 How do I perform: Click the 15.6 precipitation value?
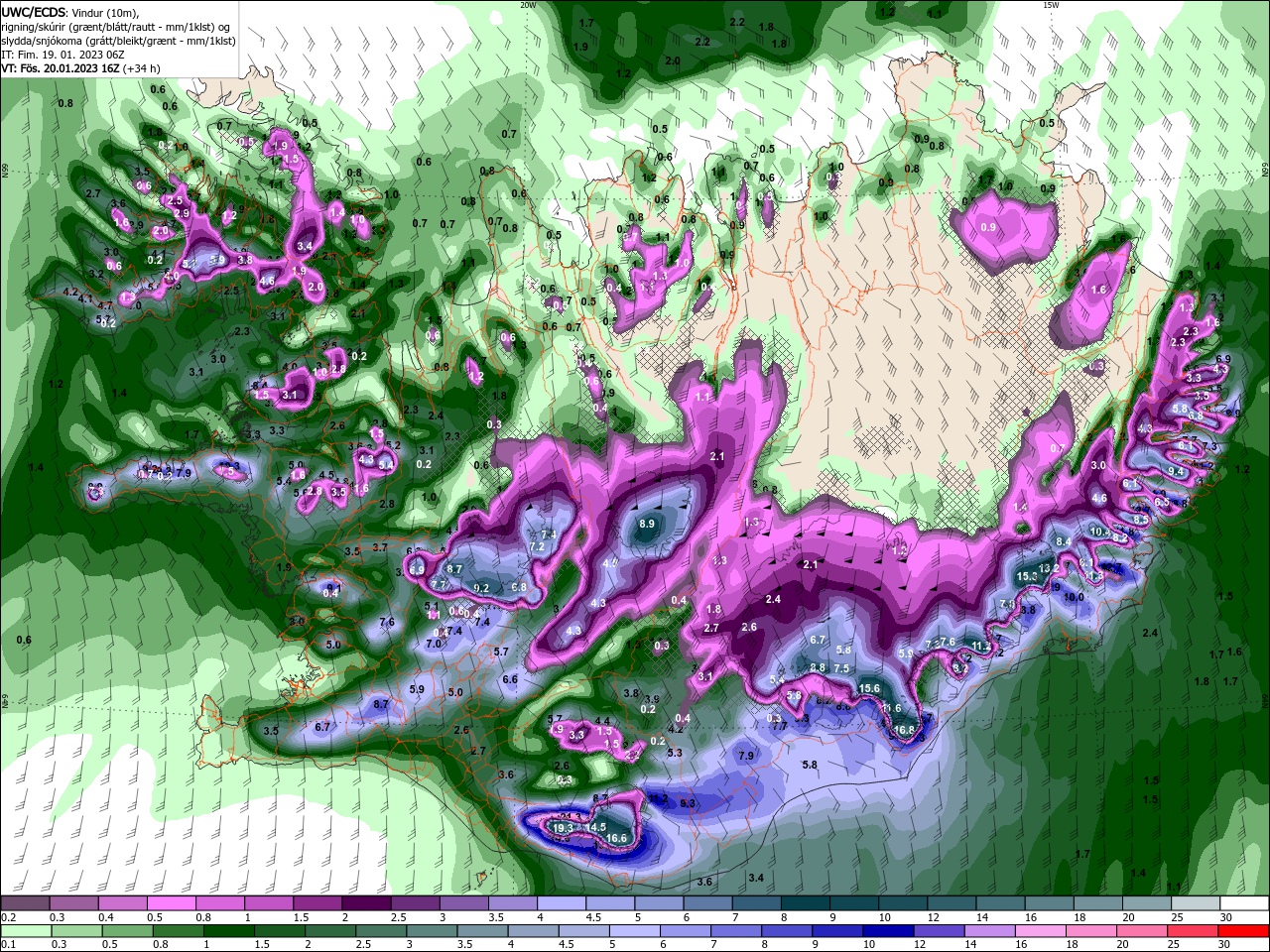869,688
